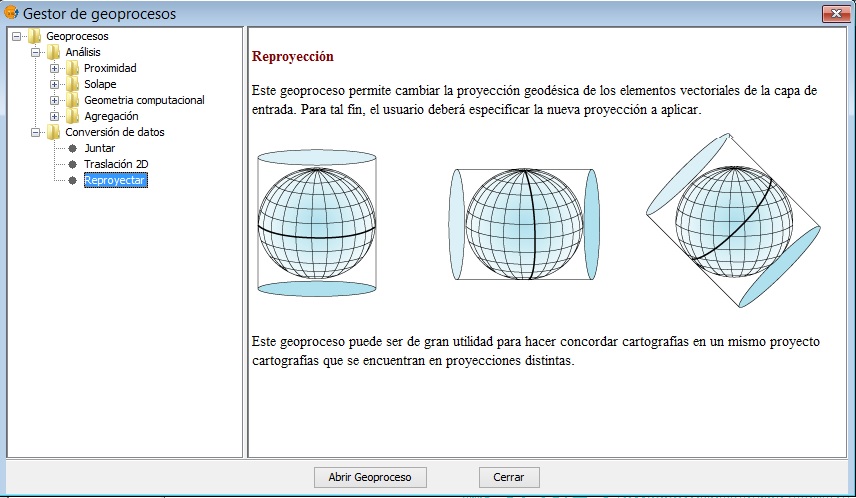Select the Solape tree label
The image size is (856, 498).
tap(100, 84)
